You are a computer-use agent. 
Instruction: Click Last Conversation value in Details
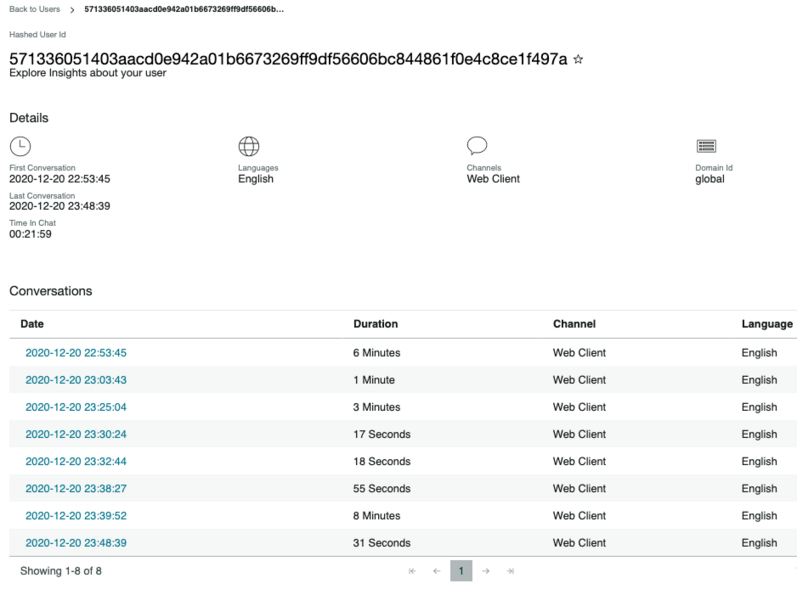tap(59, 206)
